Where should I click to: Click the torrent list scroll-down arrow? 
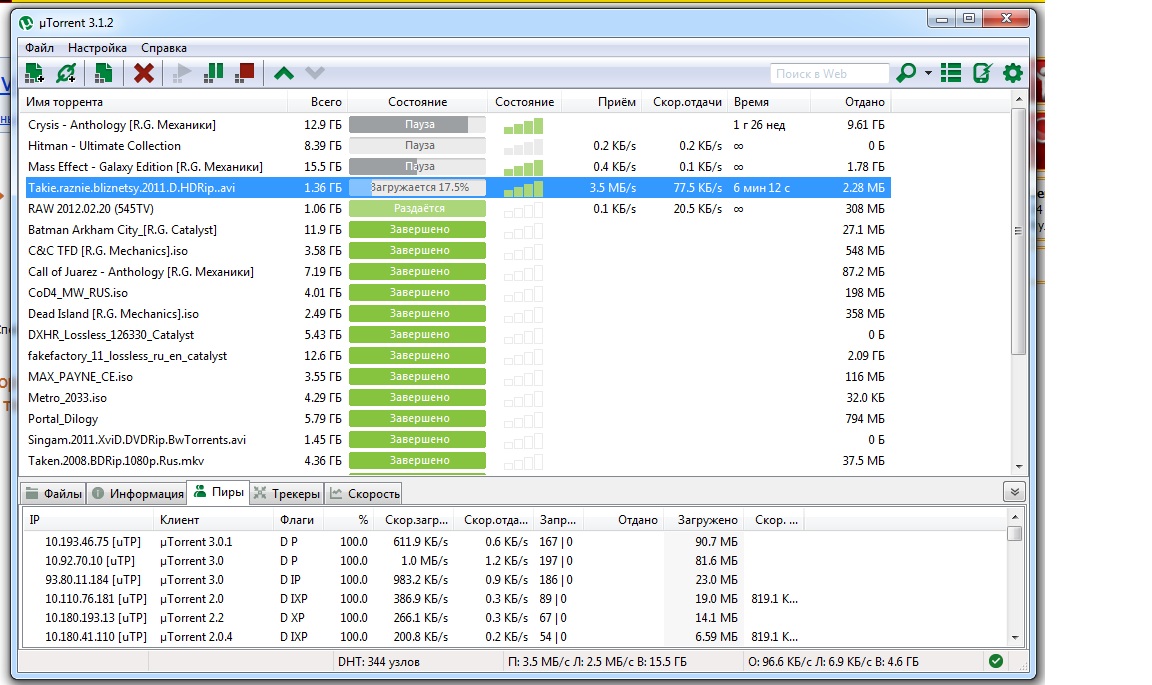[x=1018, y=466]
